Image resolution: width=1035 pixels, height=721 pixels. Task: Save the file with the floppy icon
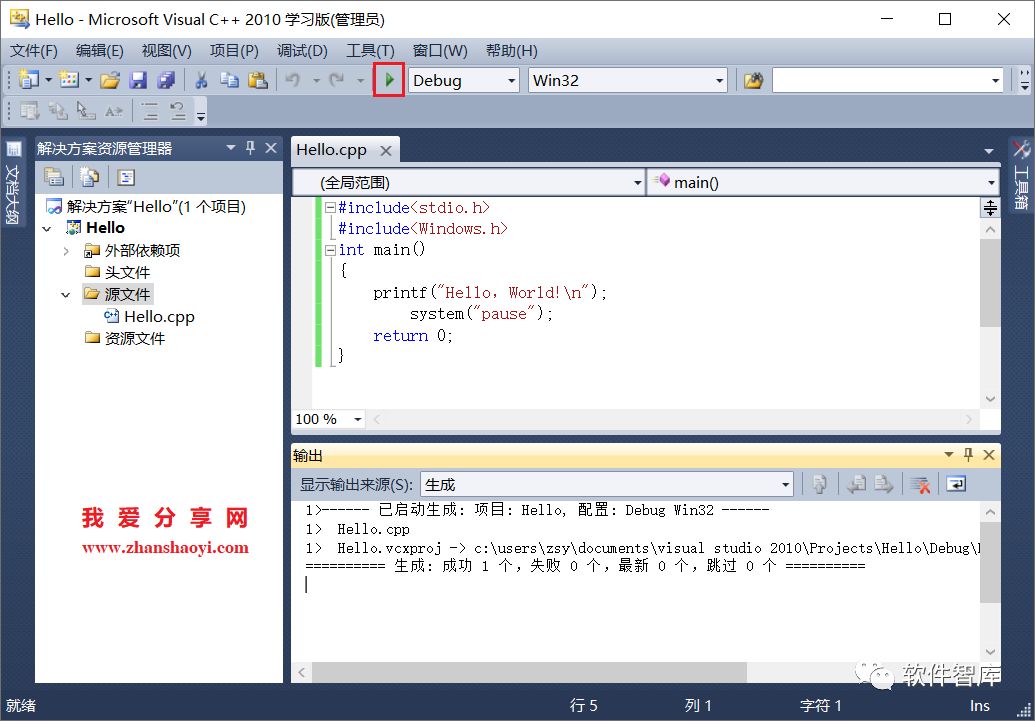point(138,81)
